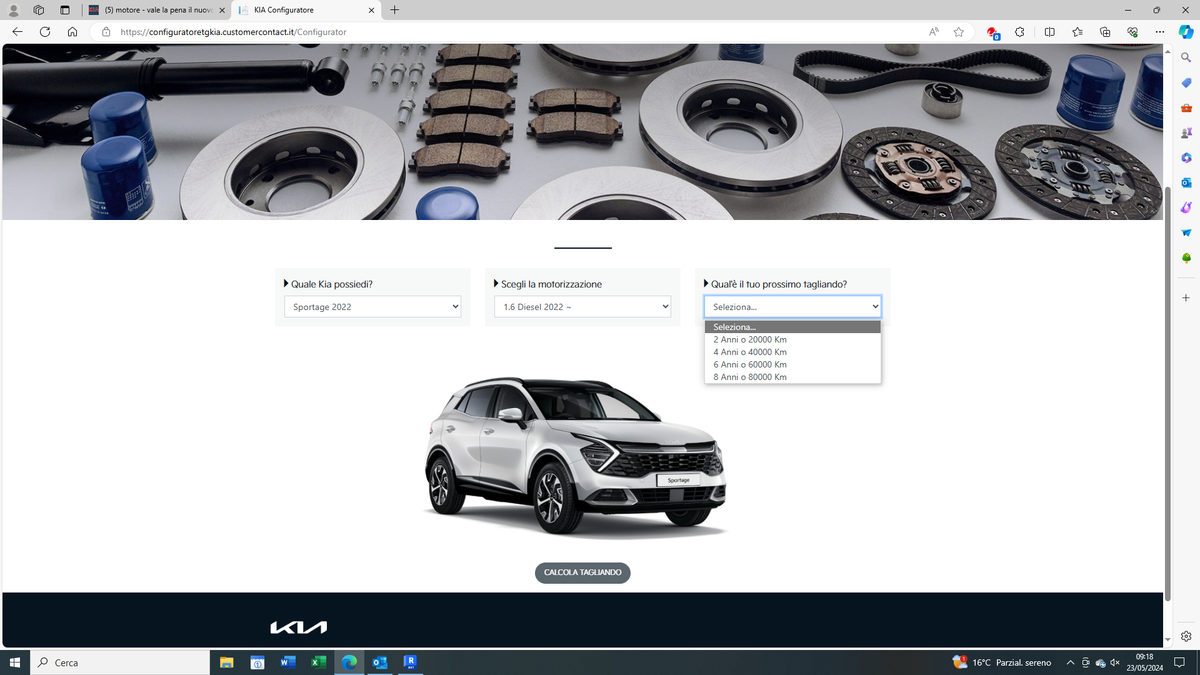Open the 'Quale Kia possiedi?' dropdown
This screenshot has height=675, width=1200.
372,307
